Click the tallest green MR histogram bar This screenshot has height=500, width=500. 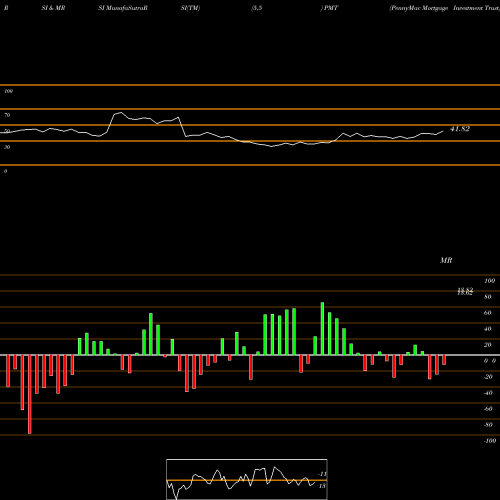coord(322,329)
